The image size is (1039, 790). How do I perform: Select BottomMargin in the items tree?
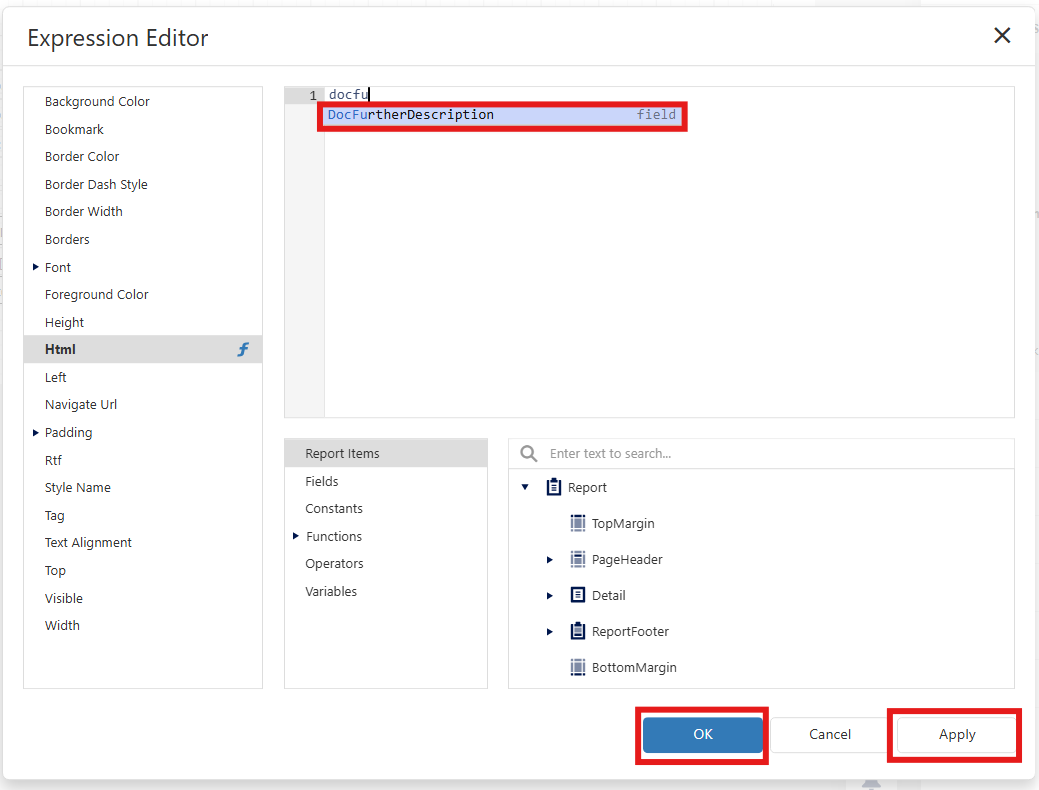(x=634, y=667)
